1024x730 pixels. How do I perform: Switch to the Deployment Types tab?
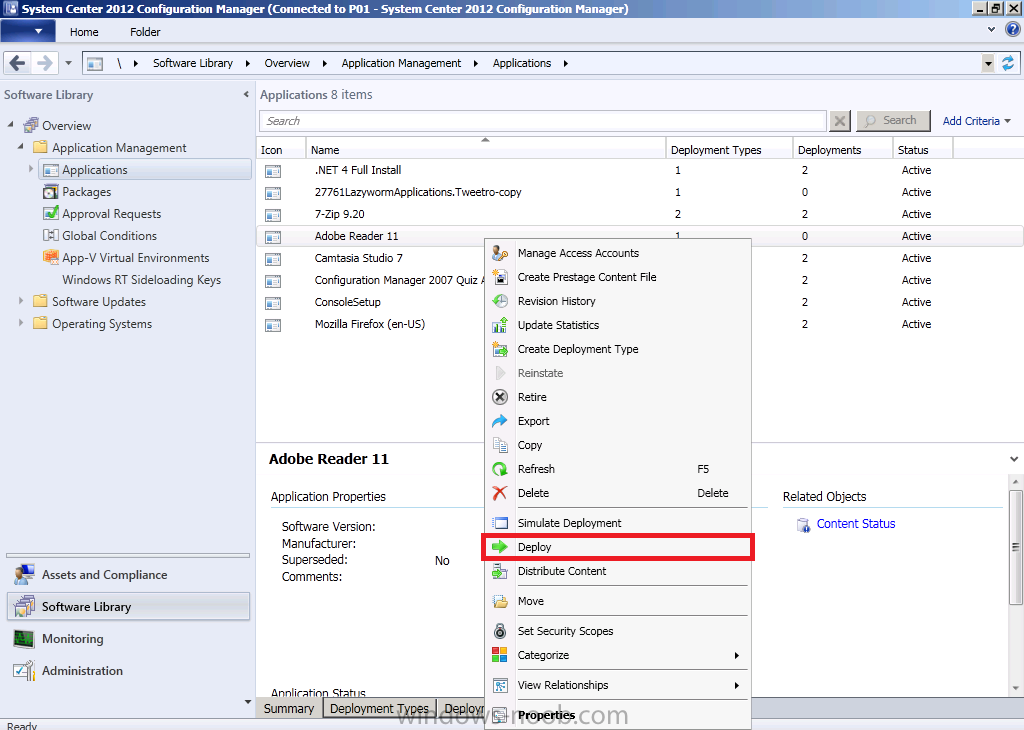pos(379,708)
